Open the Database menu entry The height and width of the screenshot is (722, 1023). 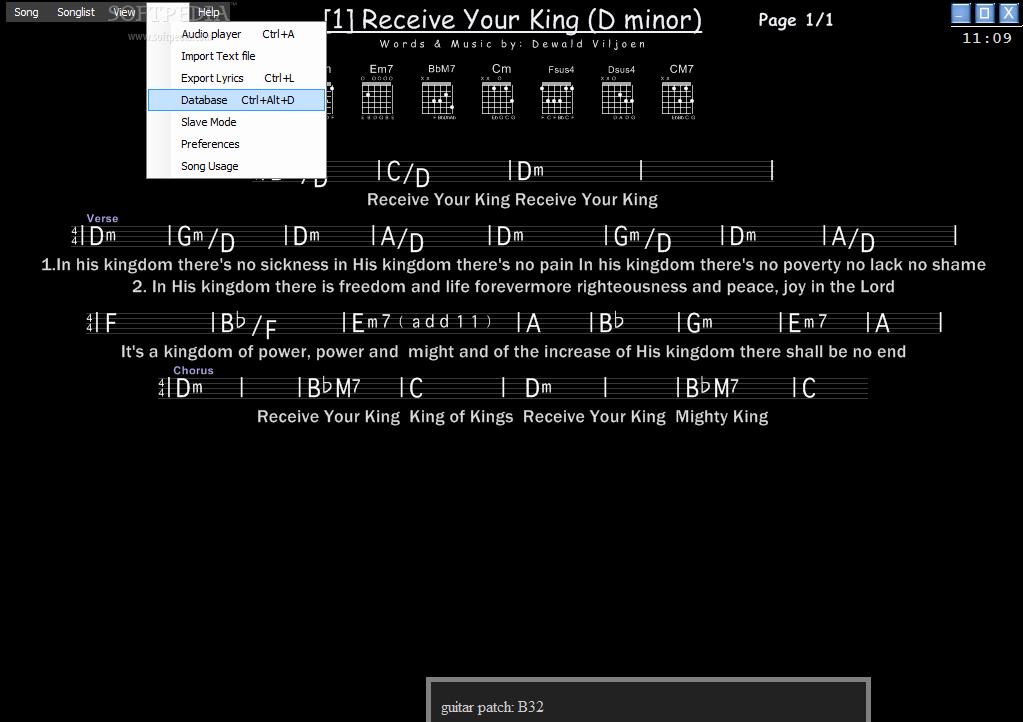pyautogui.click(x=236, y=100)
